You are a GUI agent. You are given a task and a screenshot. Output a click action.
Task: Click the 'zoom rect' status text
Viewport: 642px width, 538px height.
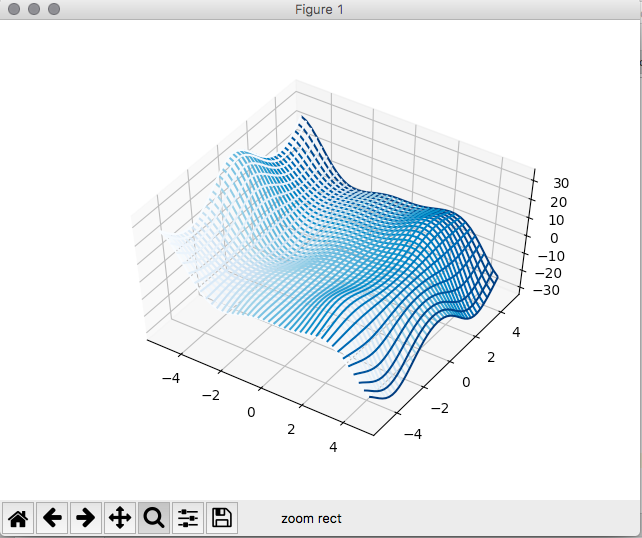coord(311,519)
